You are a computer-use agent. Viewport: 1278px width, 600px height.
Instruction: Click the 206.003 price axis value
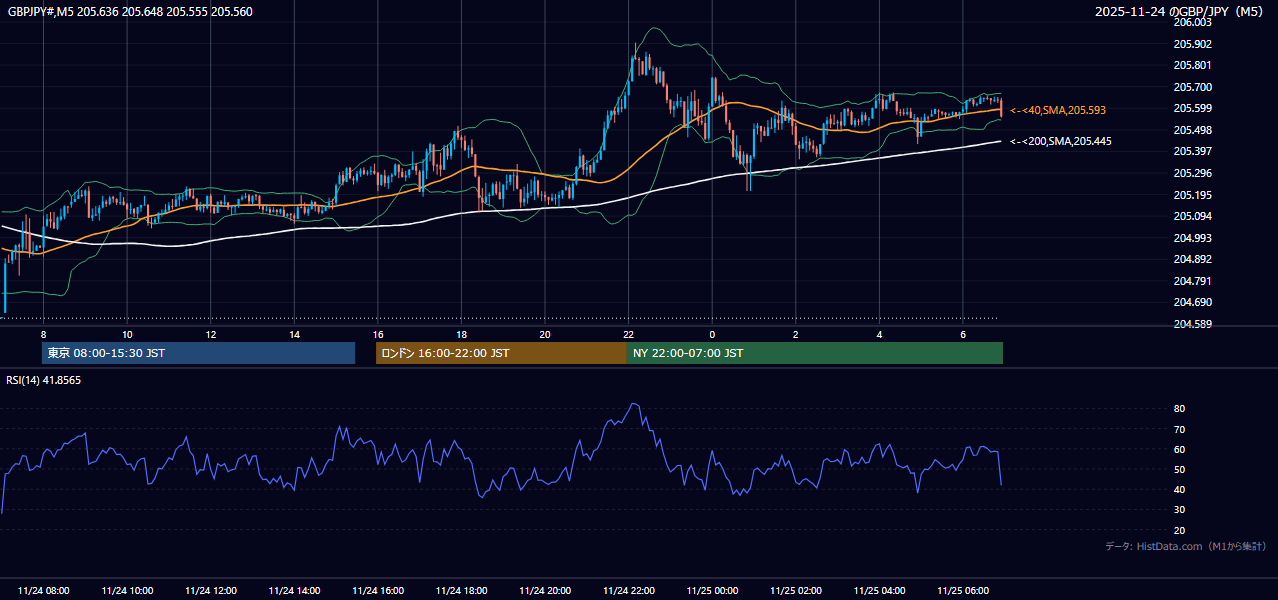click(1192, 22)
